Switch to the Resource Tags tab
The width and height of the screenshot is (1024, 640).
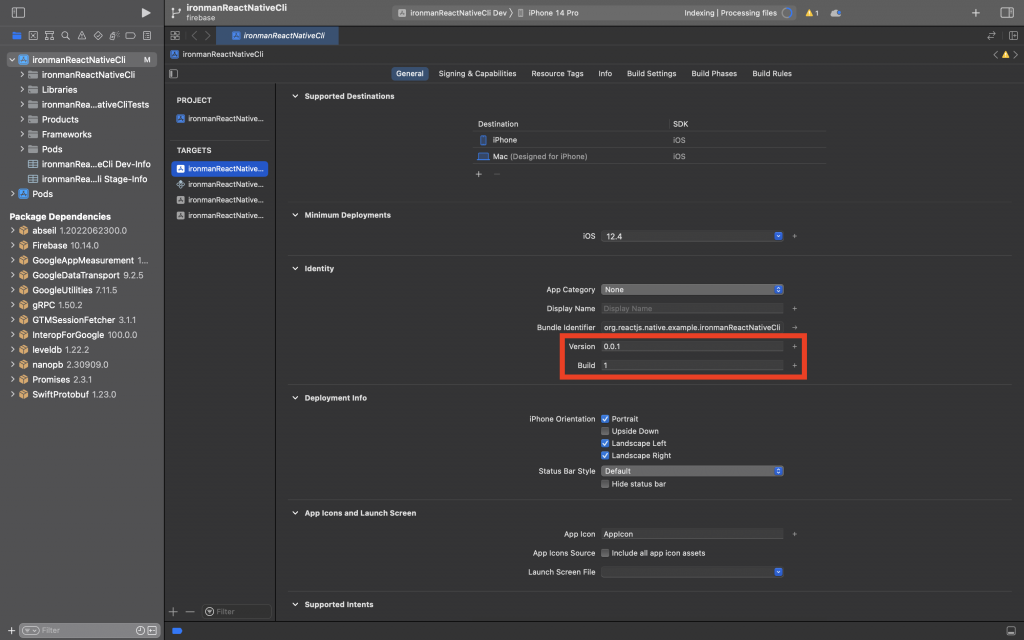[557, 74]
